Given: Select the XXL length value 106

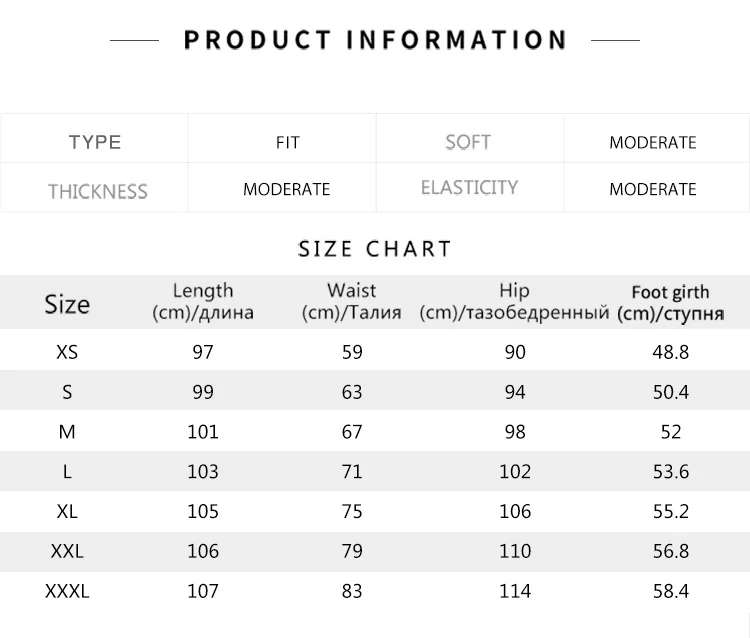Looking at the screenshot, I should [x=203, y=551].
